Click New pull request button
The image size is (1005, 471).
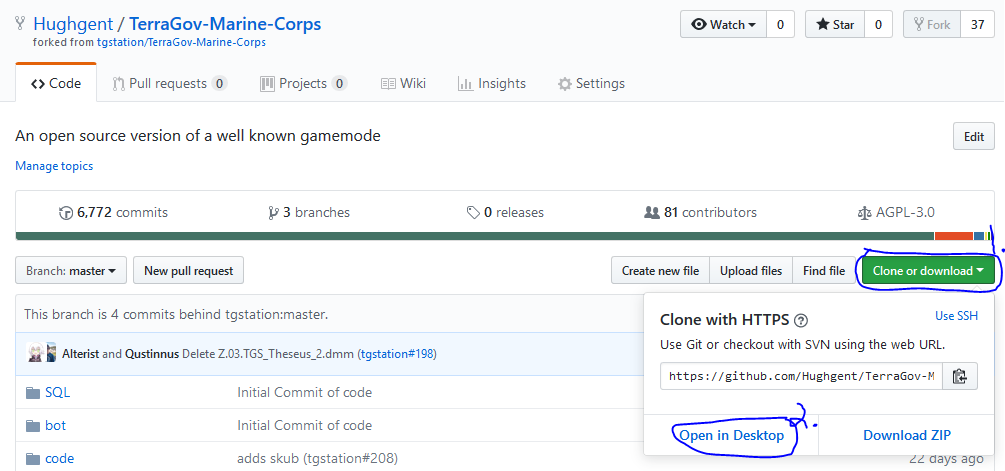(x=188, y=270)
